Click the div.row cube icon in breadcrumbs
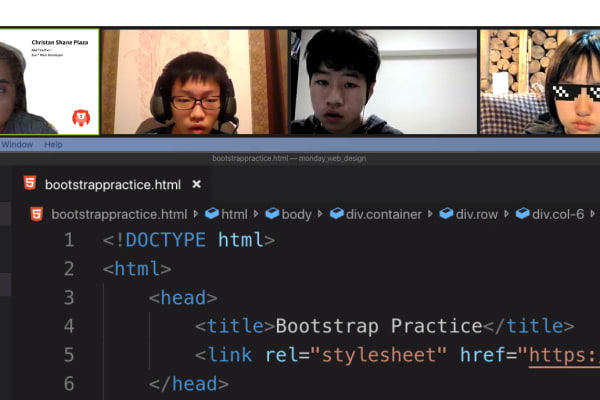Screen dimensions: 600x400 [446, 213]
